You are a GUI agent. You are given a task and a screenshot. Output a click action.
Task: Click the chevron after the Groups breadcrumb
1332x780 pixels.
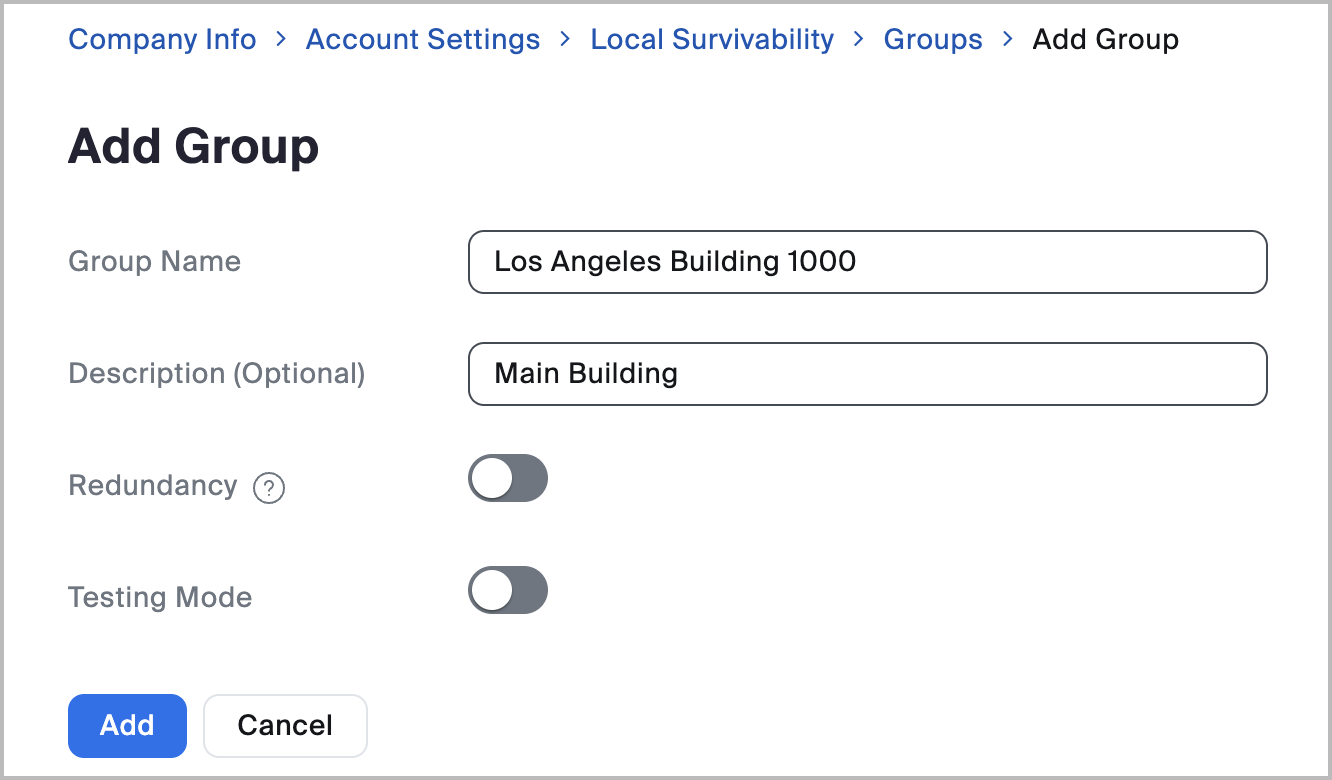point(1008,40)
